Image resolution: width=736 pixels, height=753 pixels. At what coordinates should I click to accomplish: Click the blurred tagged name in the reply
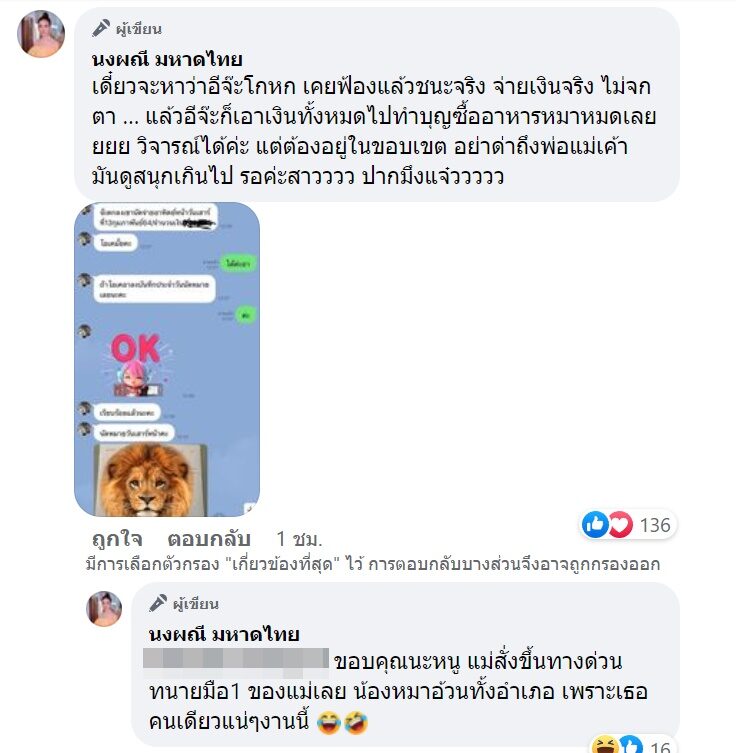tap(236, 658)
